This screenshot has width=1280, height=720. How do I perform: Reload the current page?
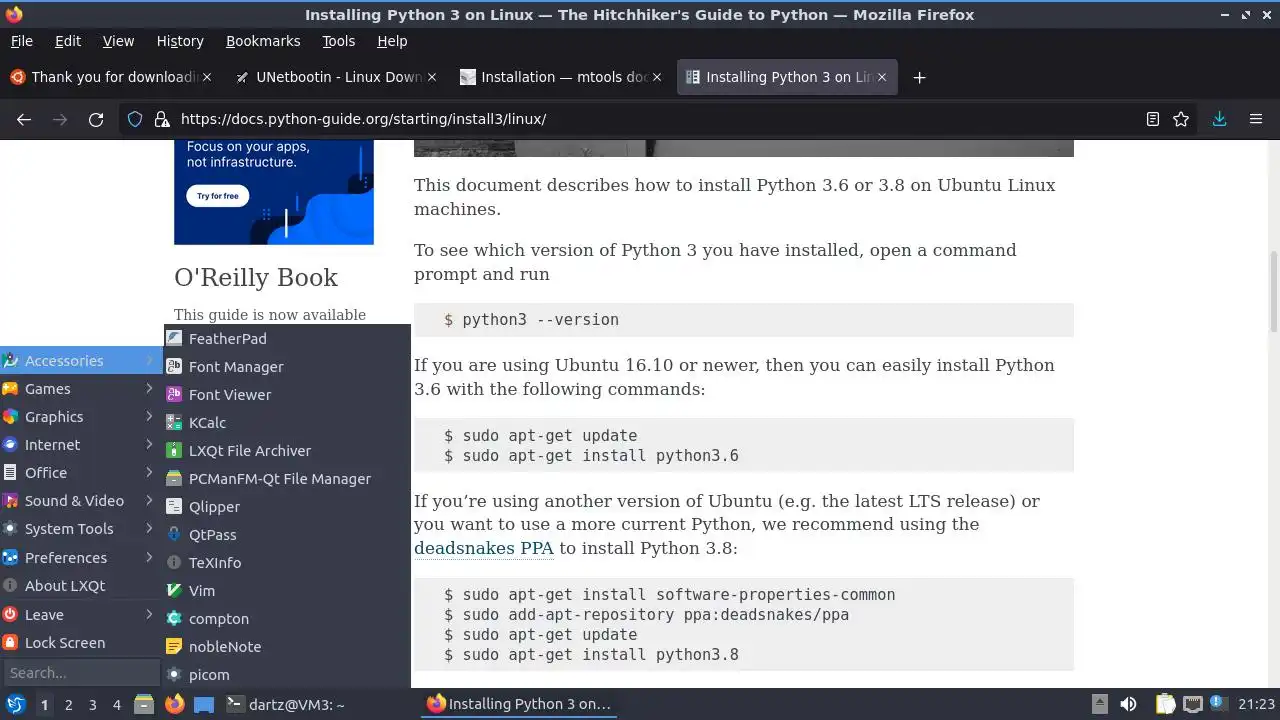pos(96,119)
